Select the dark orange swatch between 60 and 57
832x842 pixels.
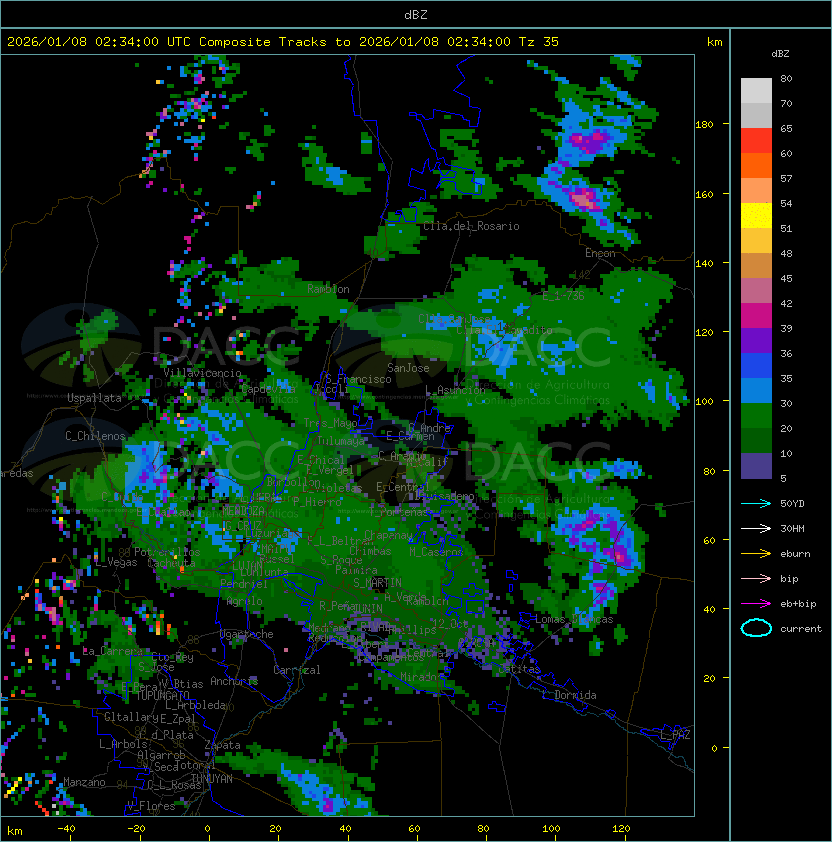756,165
